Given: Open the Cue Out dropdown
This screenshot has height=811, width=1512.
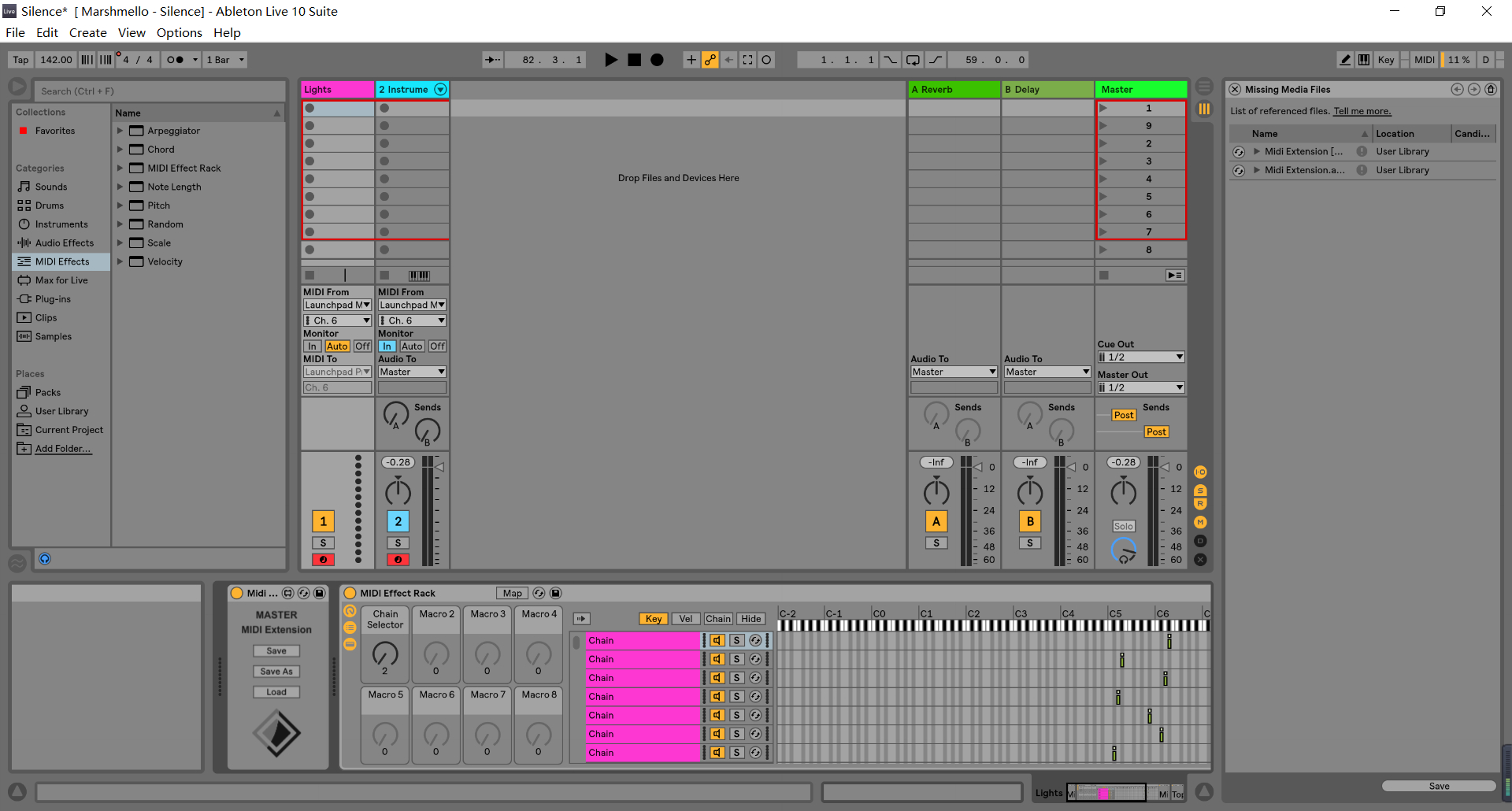Looking at the screenshot, I should click(x=1141, y=357).
